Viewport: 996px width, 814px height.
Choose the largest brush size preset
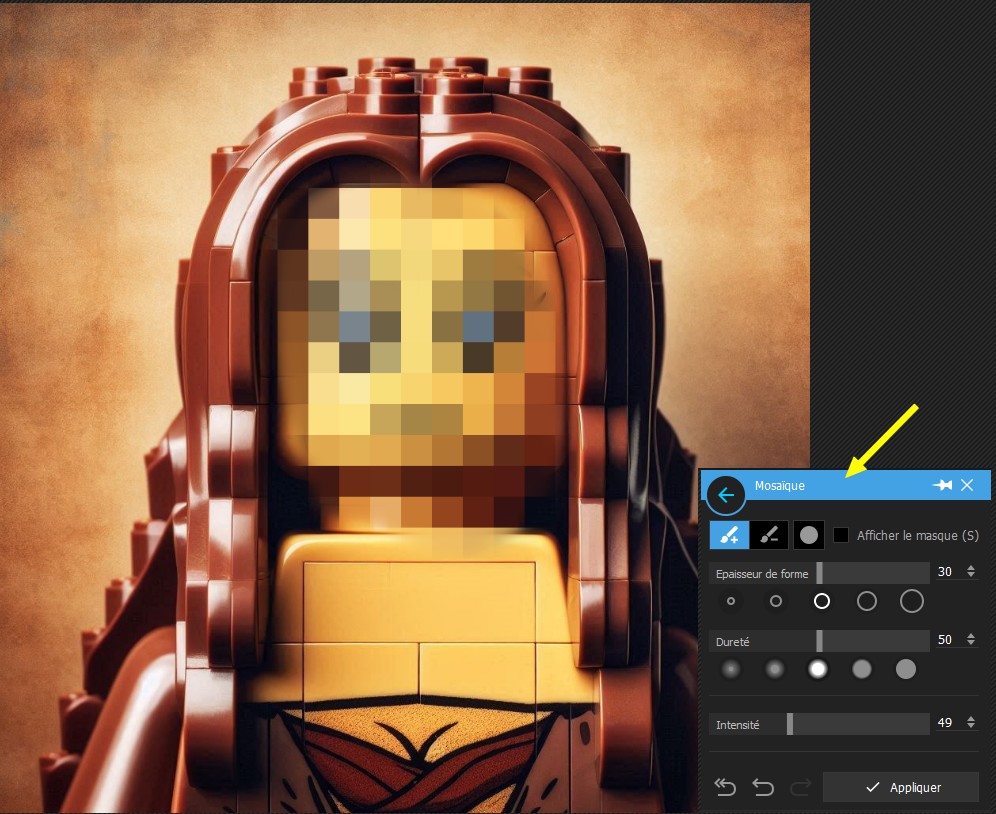pyautogui.click(x=912, y=601)
